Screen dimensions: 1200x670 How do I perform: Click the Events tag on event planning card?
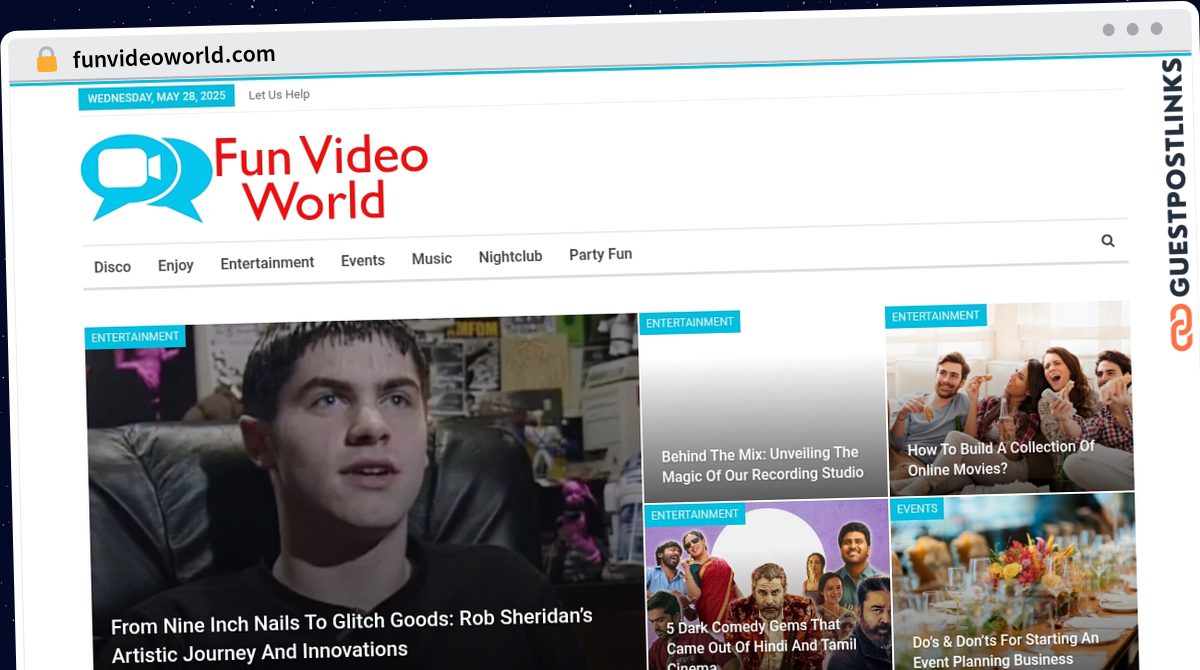click(917, 509)
